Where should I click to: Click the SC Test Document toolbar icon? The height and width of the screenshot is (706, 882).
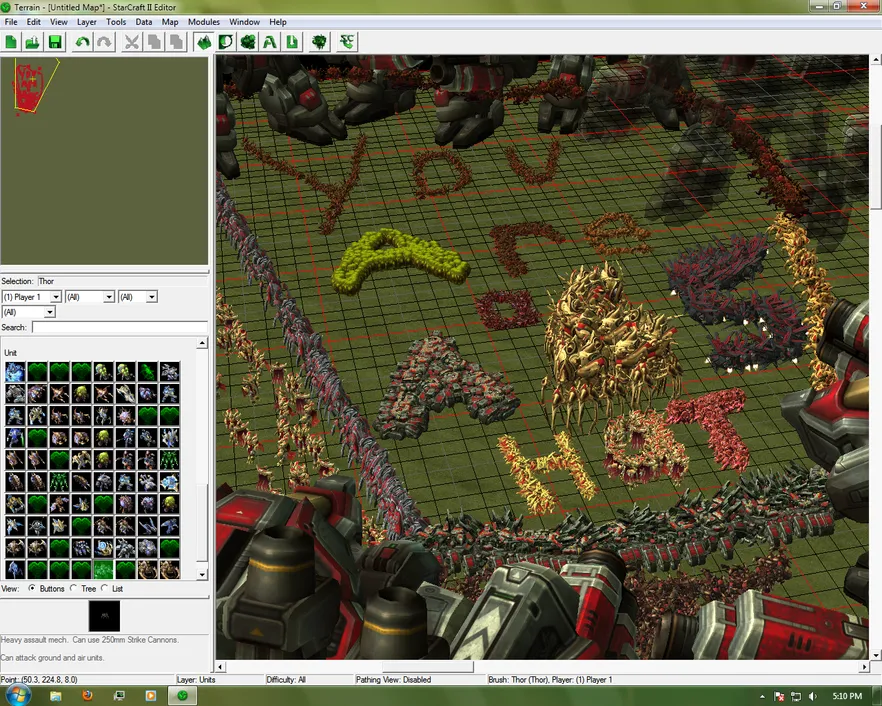[x=347, y=42]
